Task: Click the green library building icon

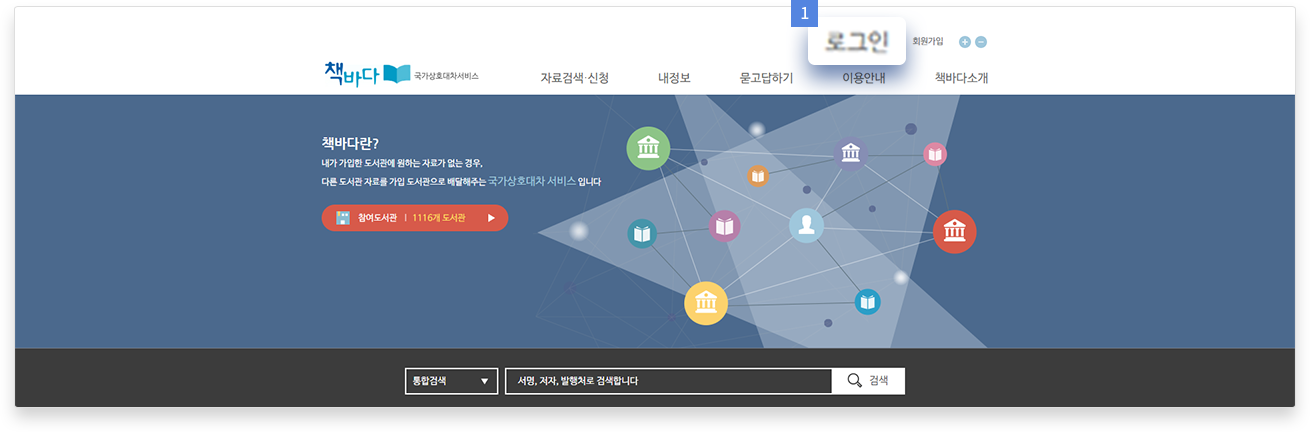Action: (648, 149)
